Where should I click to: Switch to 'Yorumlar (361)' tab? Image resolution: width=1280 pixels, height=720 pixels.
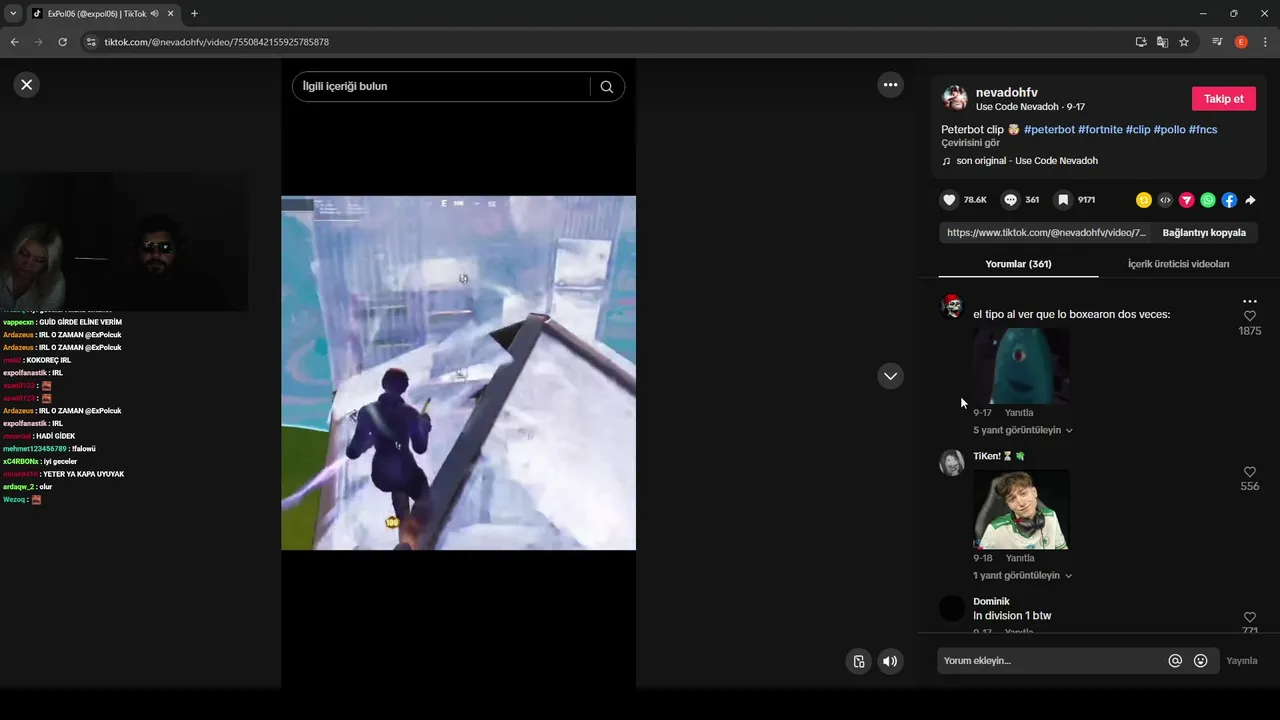[x=1018, y=264]
